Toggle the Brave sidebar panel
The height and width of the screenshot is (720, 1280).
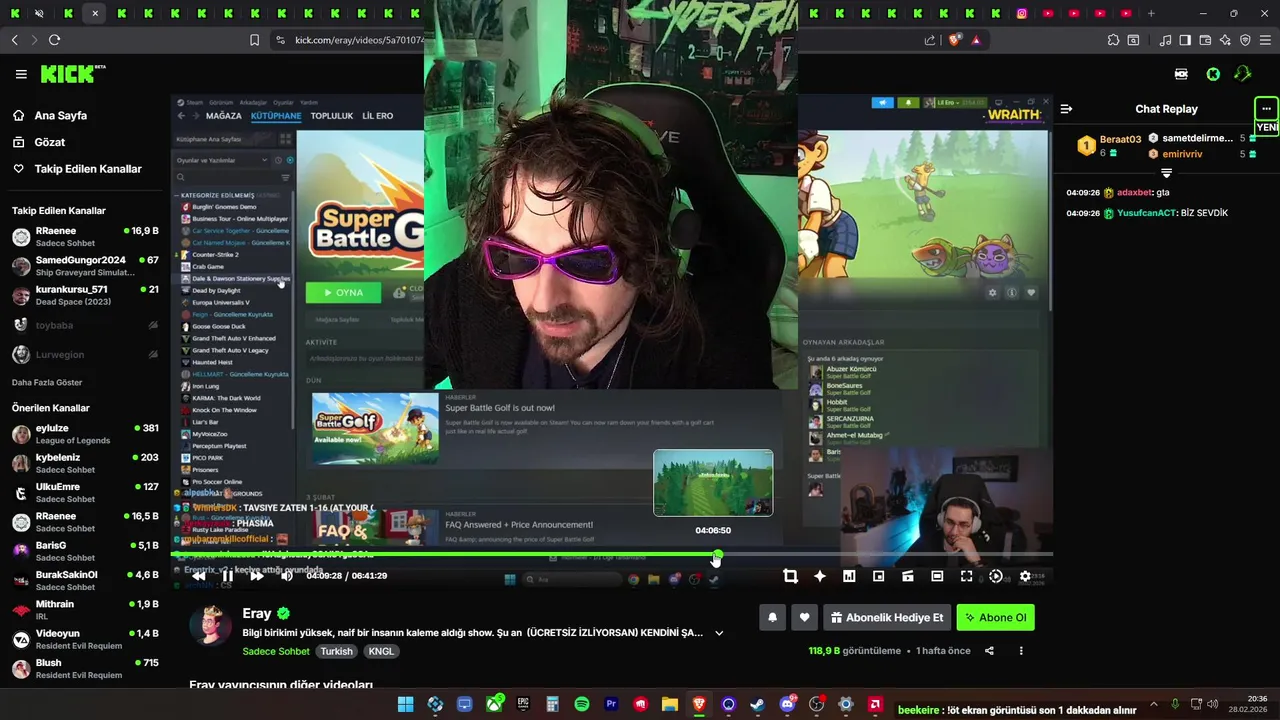pyautogui.click(x=1185, y=40)
